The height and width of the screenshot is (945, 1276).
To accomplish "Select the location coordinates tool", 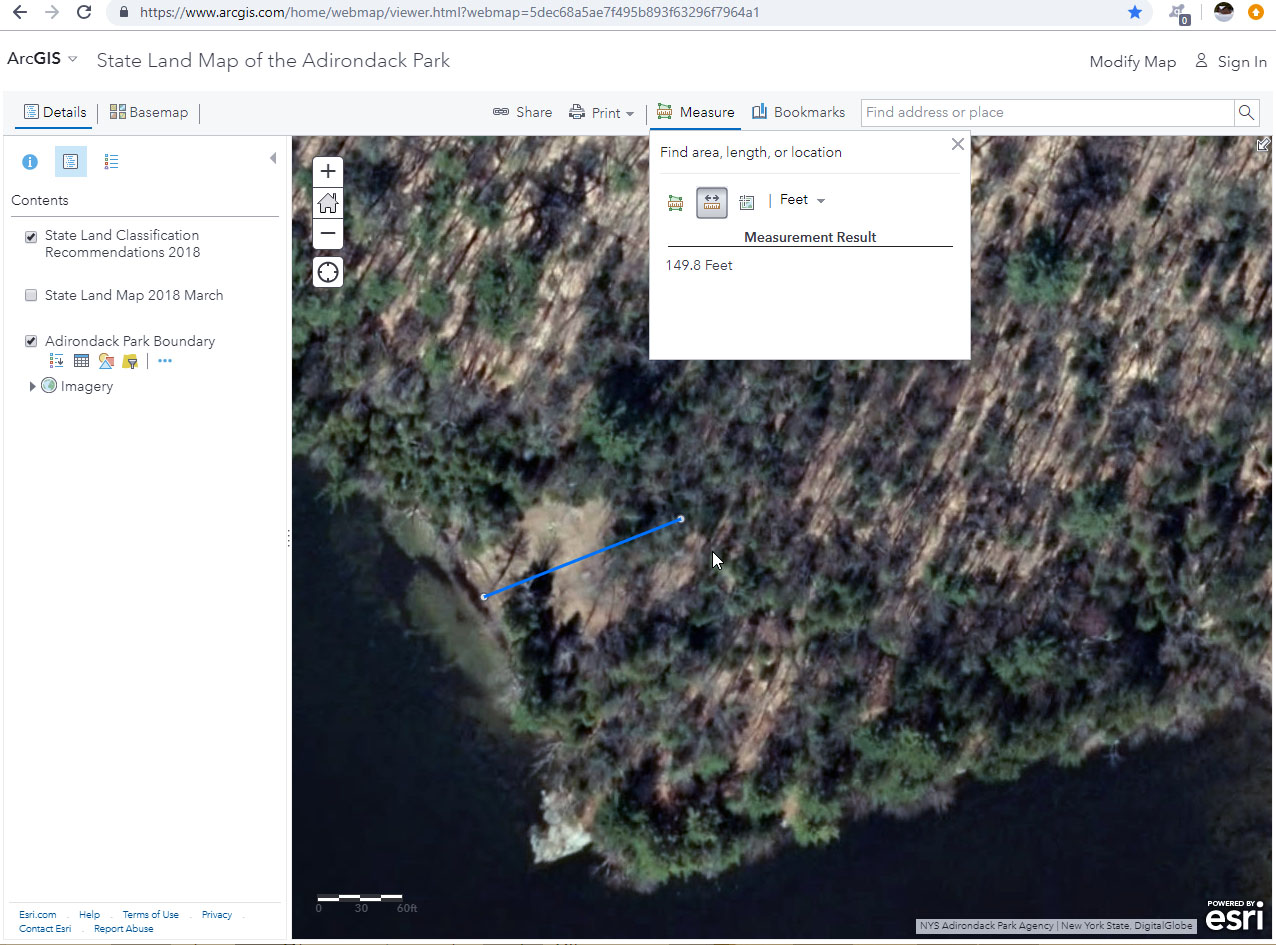I will [746, 203].
